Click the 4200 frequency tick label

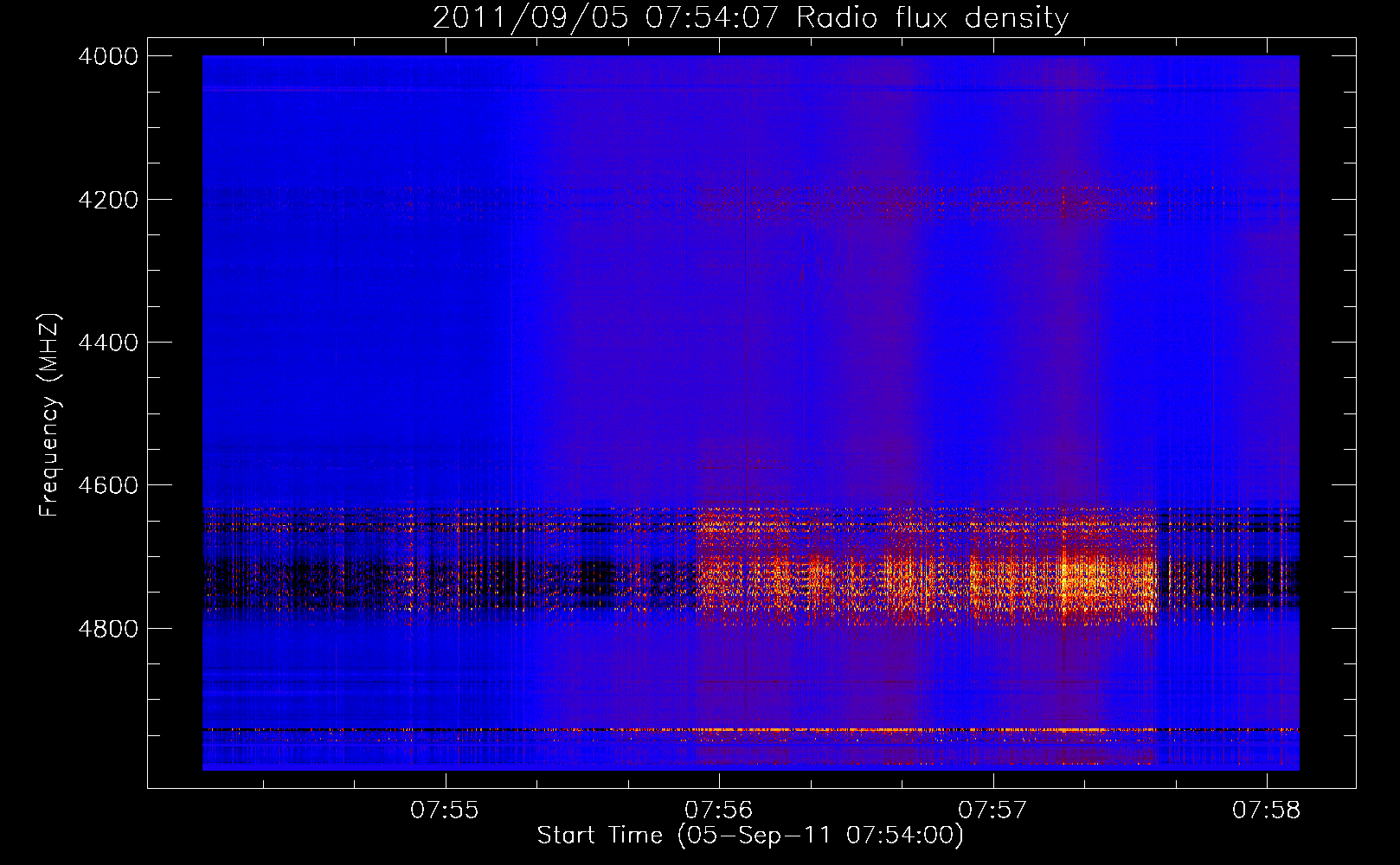pos(108,200)
